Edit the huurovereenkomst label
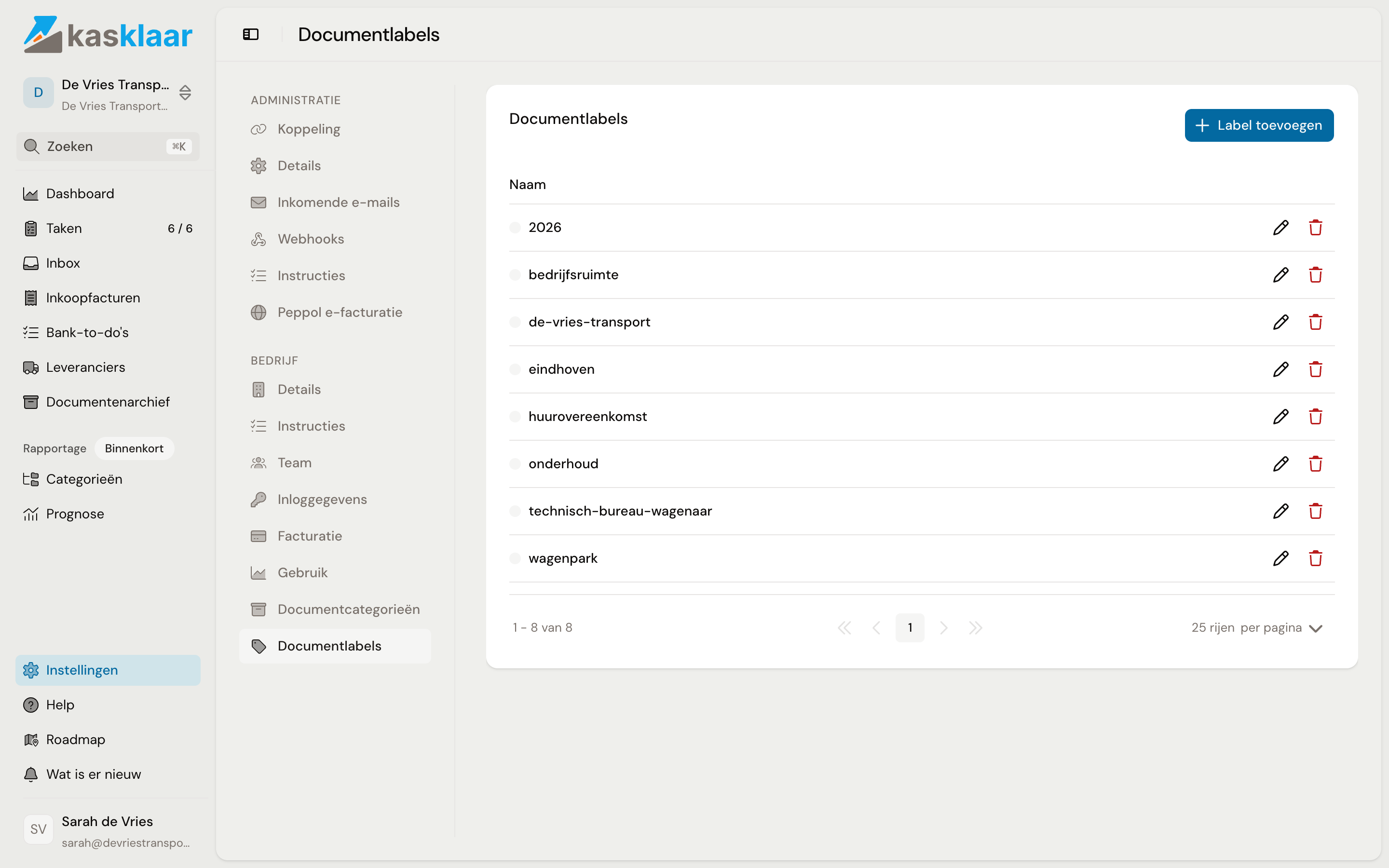 click(1280, 416)
